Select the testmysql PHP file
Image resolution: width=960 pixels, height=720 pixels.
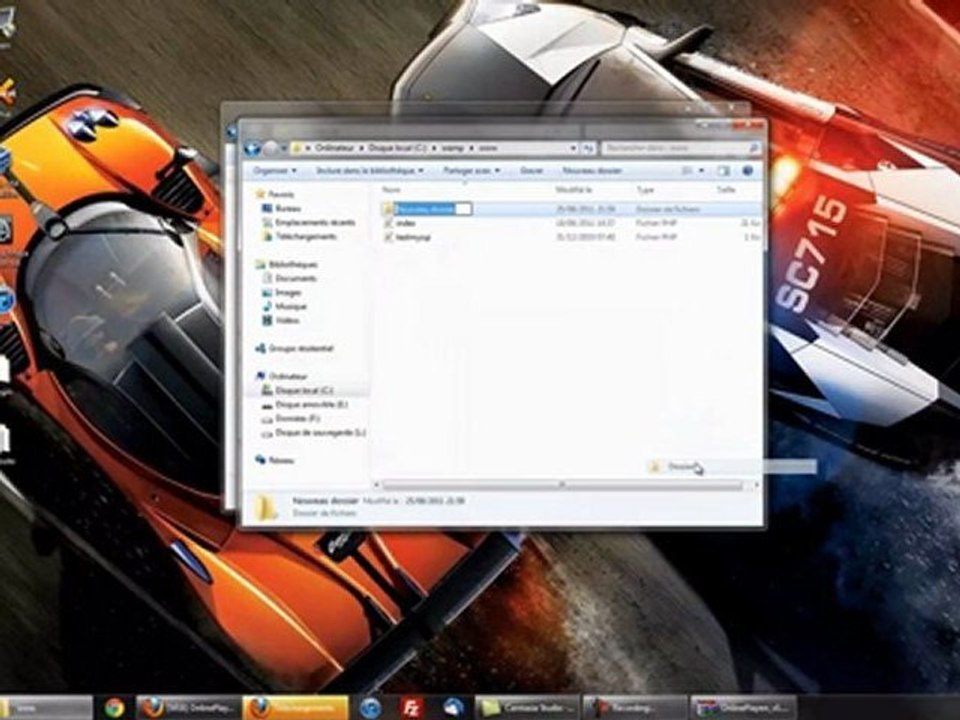(x=413, y=237)
